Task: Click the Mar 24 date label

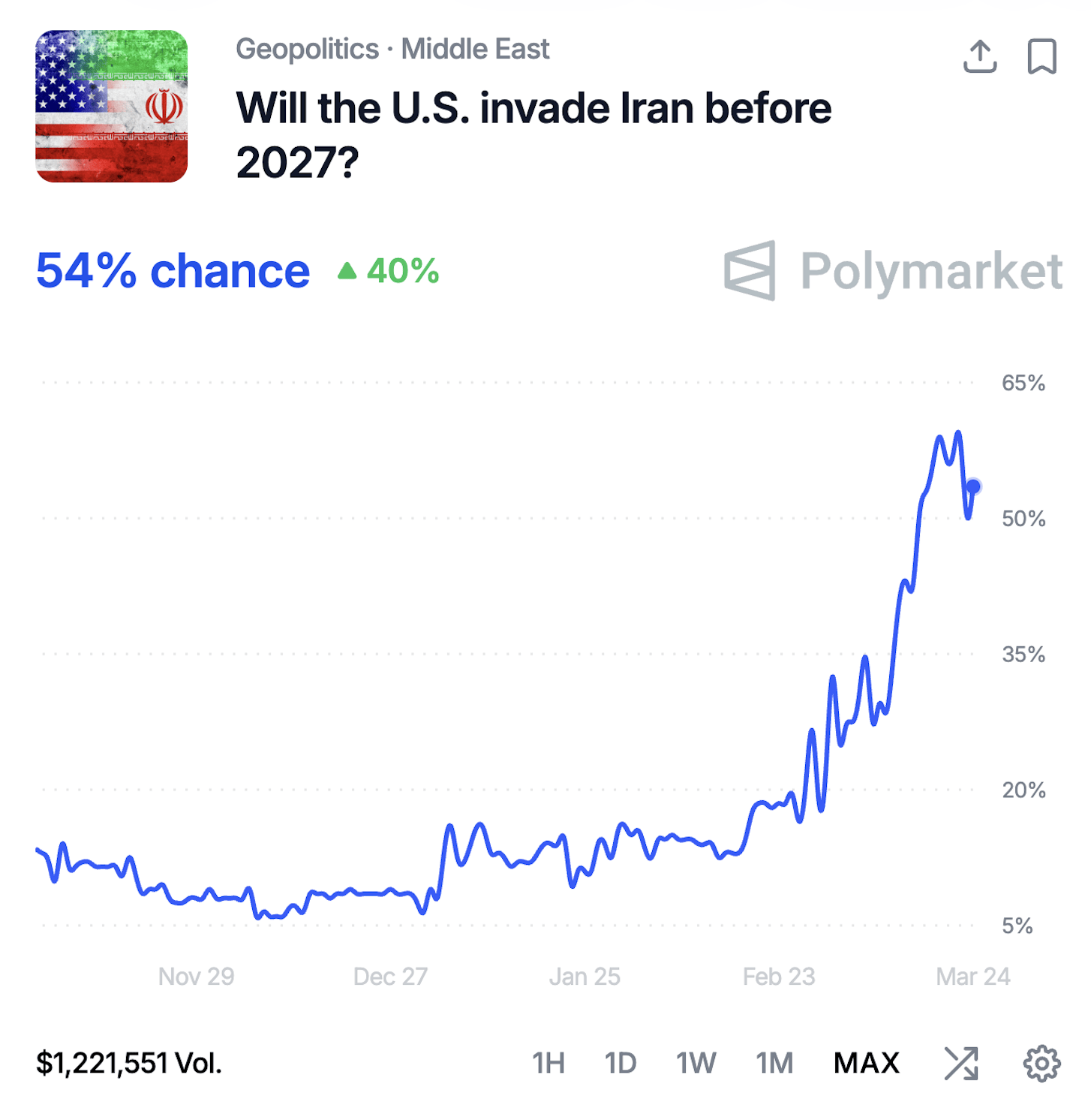Action: pos(972,977)
